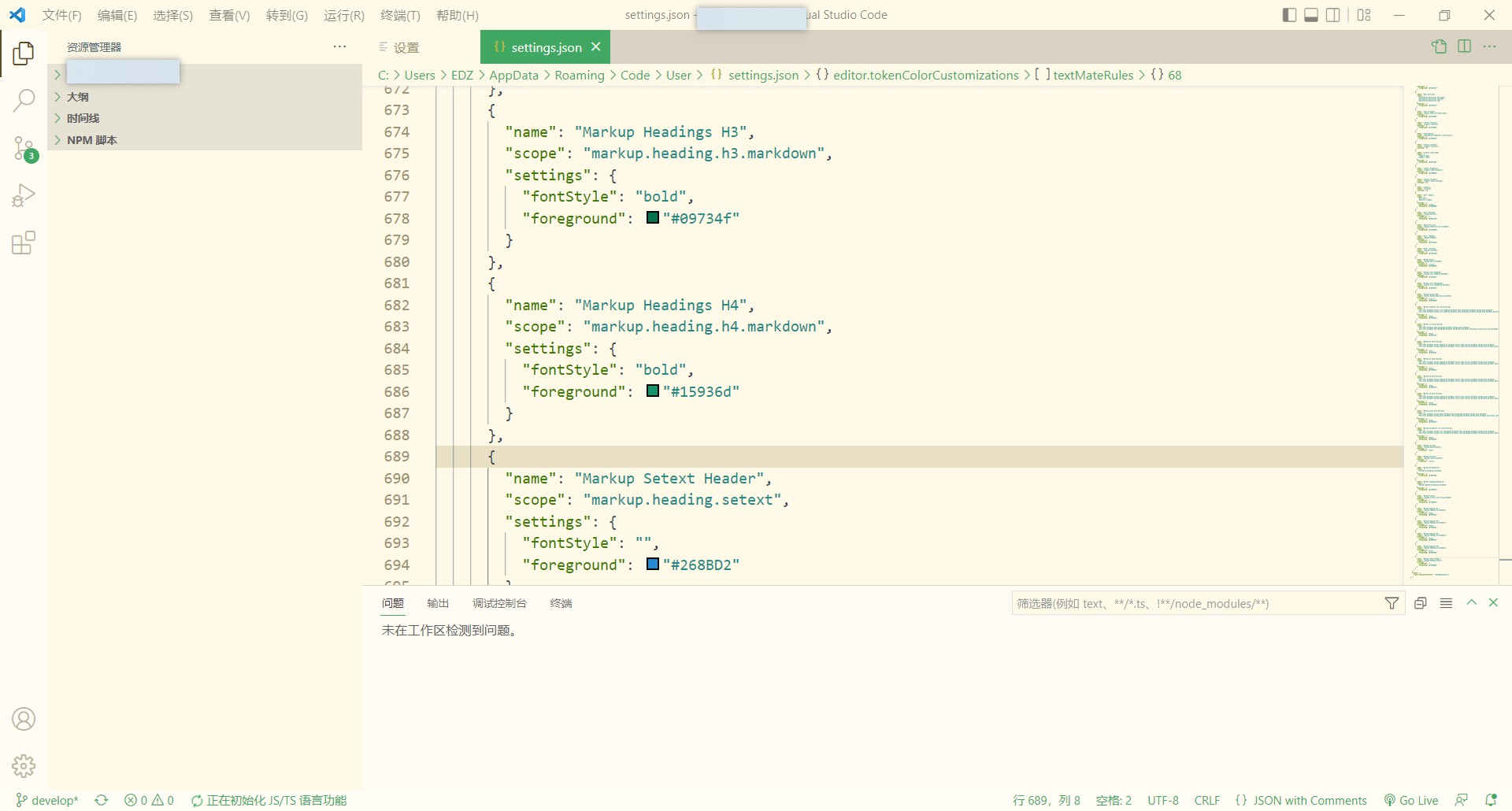Click develop* branch in status bar
The height and width of the screenshot is (811, 1512).
coord(47,800)
